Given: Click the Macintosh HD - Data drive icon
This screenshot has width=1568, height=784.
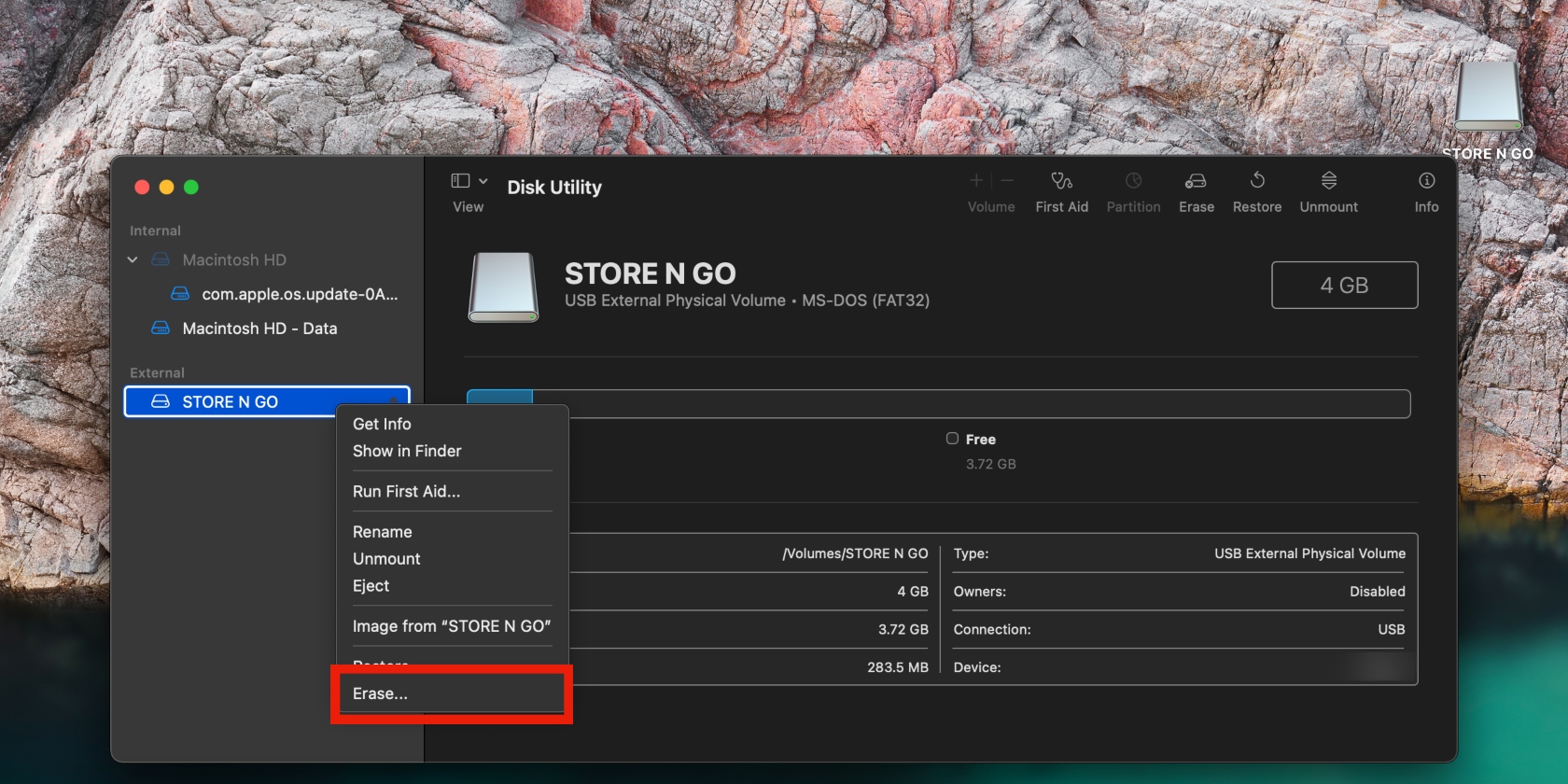Looking at the screenshot, I should 161,329.
